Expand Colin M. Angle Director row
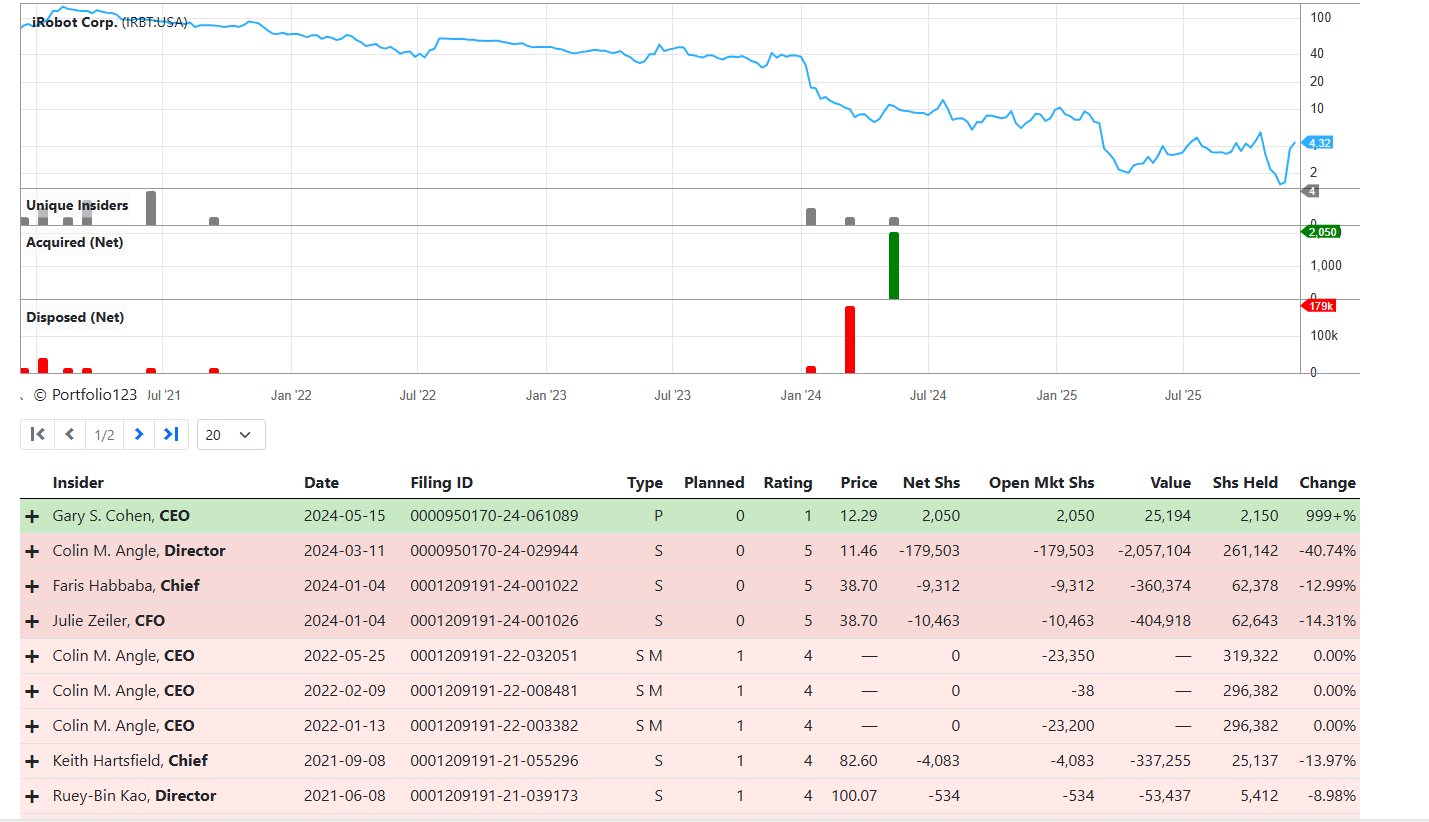This screenshot has width=1429, height=822. pyautogui.click(x=32, y=551)
